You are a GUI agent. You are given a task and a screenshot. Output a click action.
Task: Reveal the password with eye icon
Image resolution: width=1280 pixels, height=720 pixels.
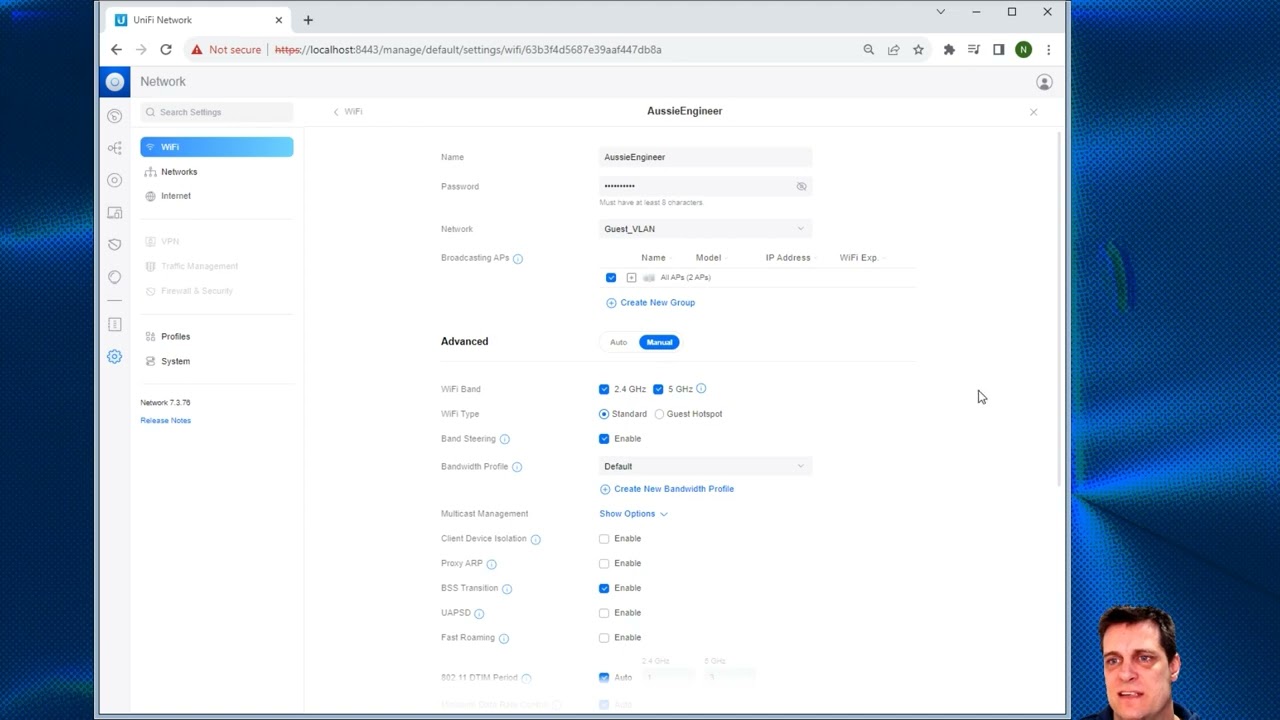[801, 186]
